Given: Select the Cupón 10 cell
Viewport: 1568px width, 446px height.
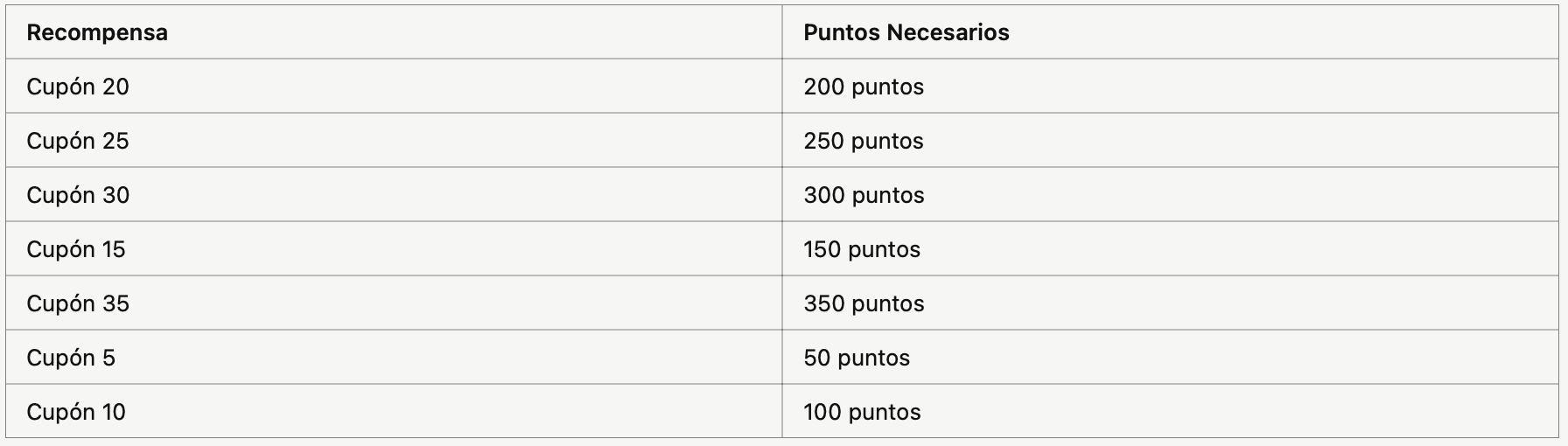Looking at the screenshot, I should (394, 412).
